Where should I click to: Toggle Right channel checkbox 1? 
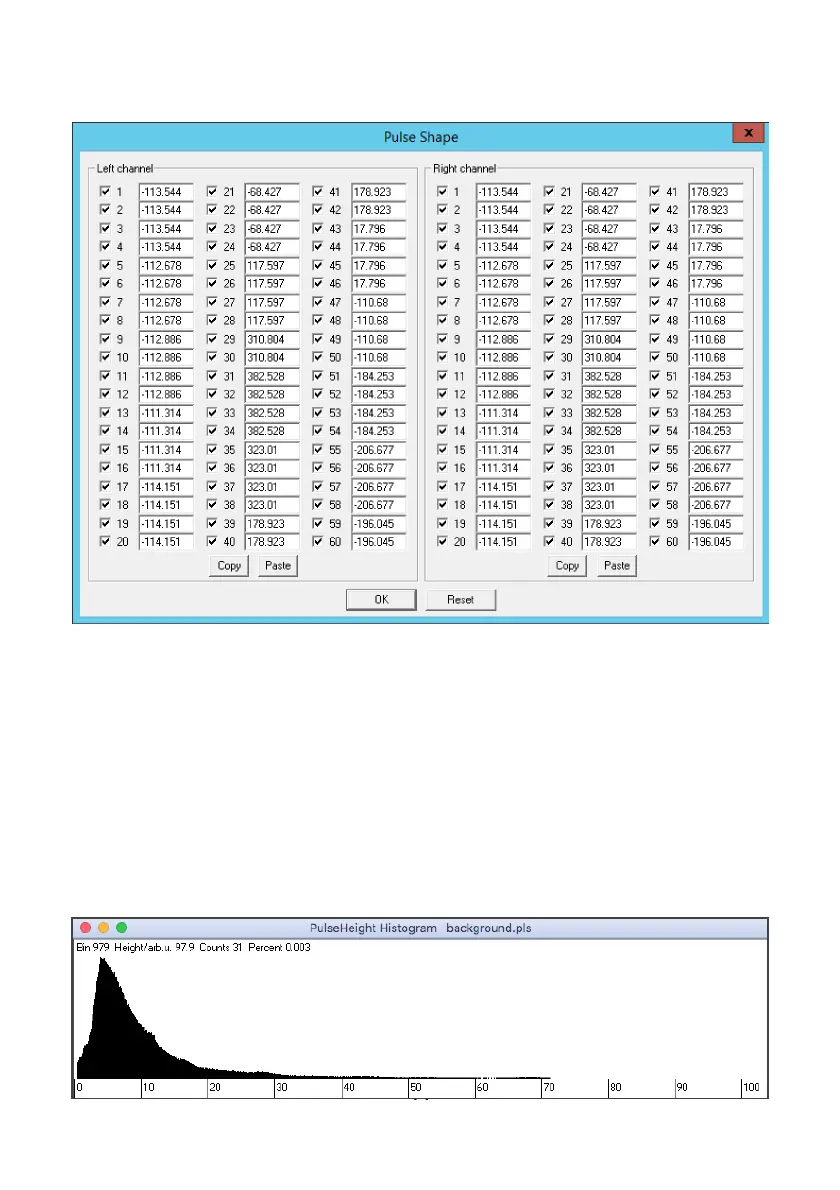pos(442,191)
